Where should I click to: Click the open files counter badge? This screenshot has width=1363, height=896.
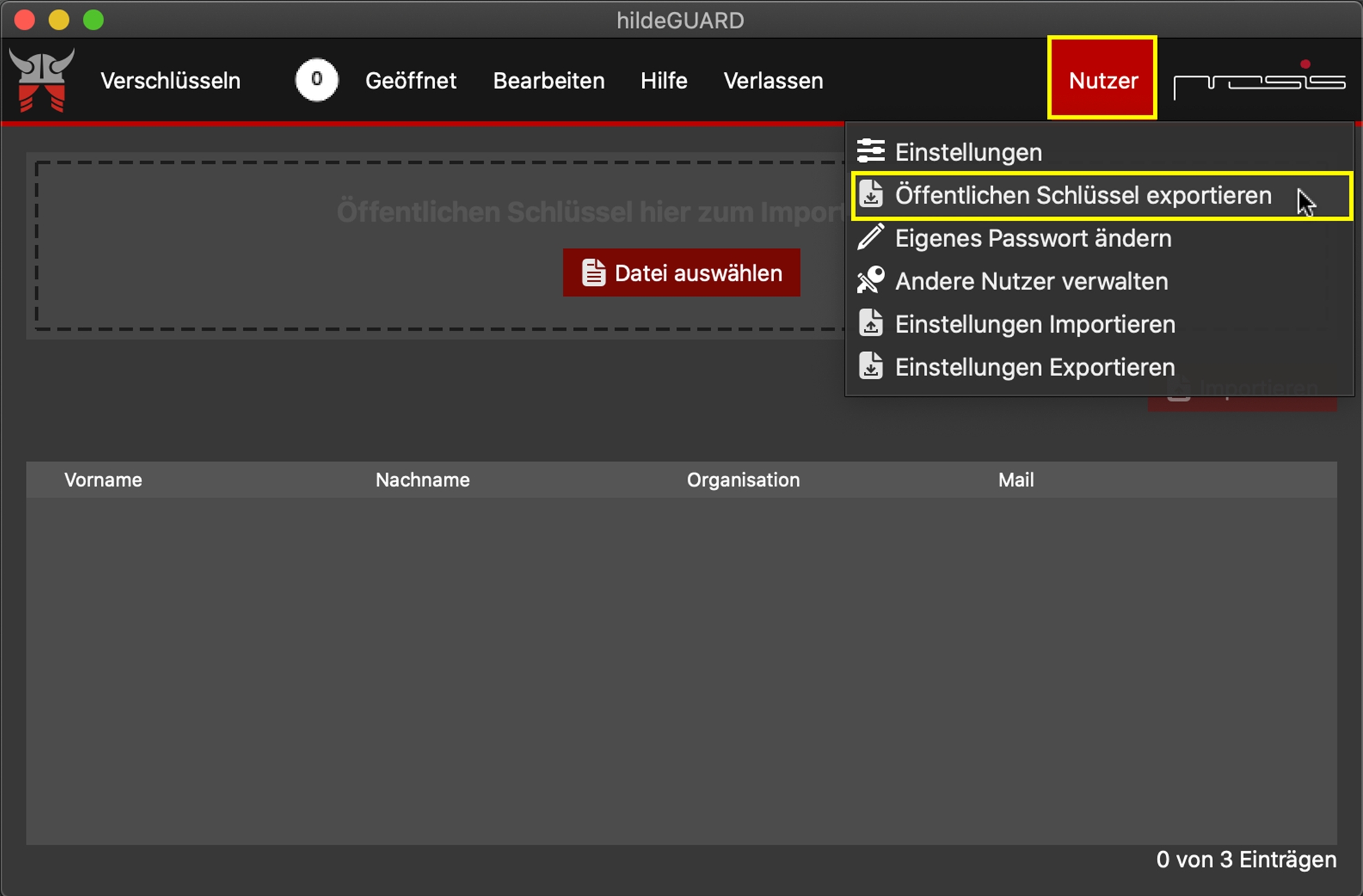coord(316,80)
